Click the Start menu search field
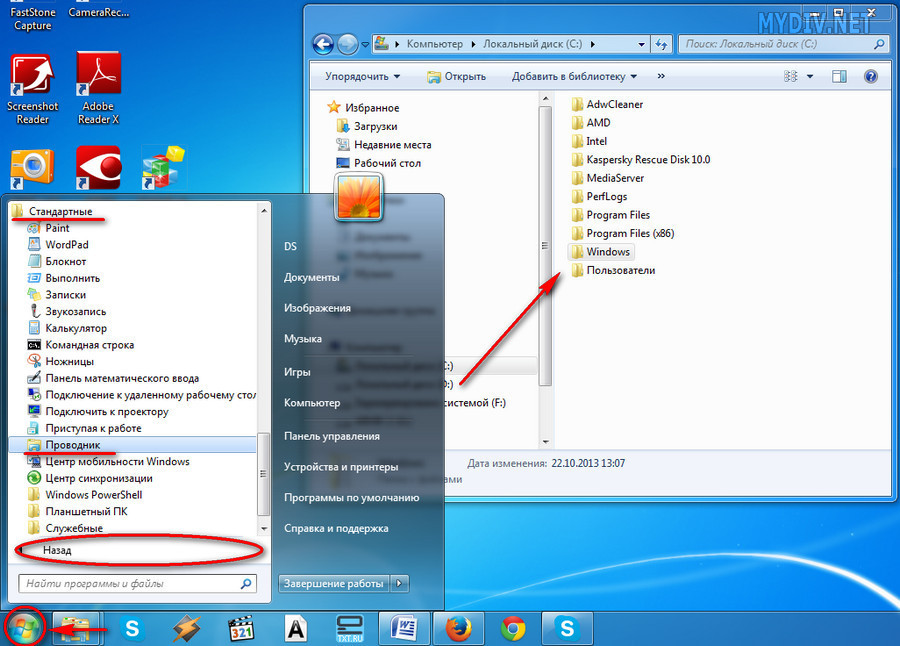The width and height of the screenshot is (900, 646). point(137,583)
